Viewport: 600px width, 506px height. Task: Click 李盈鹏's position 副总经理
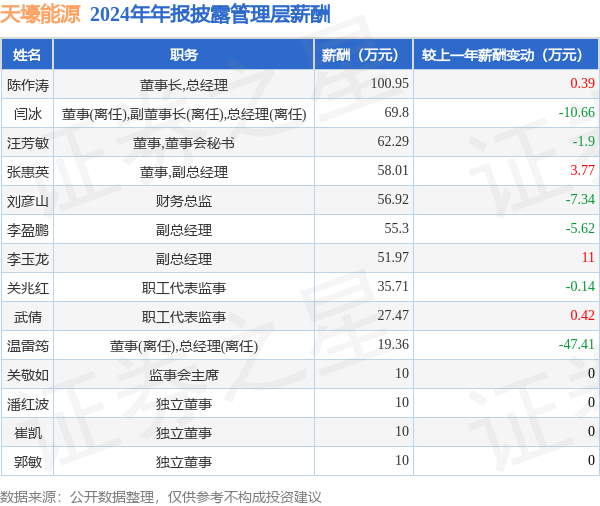tap(184, 230)
